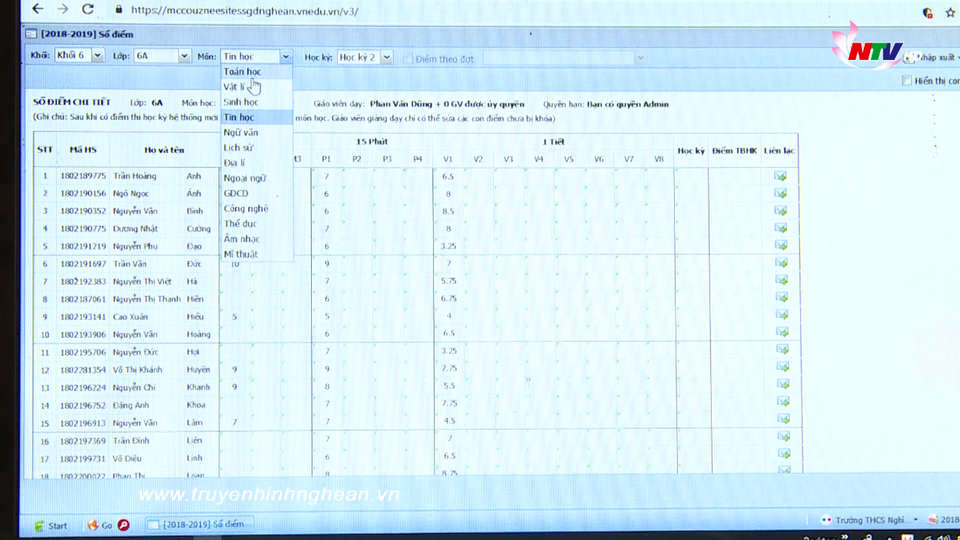Click contact icon for Trần Hoàng Anh

(x=780, y=177)
